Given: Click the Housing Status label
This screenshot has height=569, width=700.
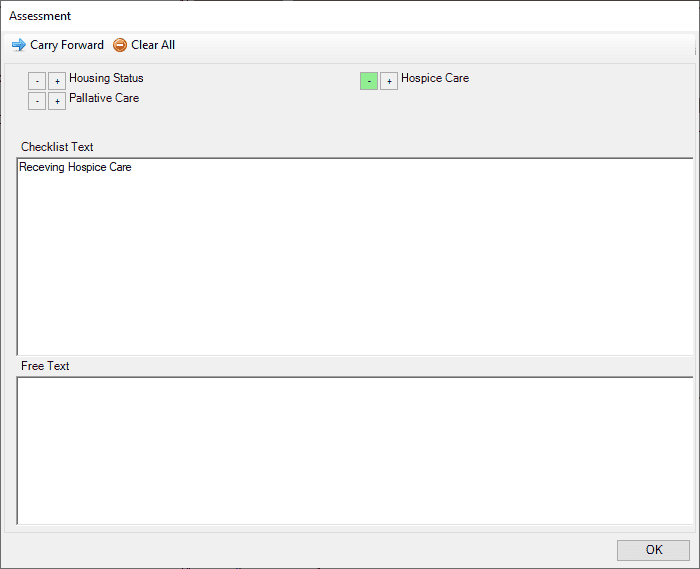Looking at the screenshot, I should [106, 78].
